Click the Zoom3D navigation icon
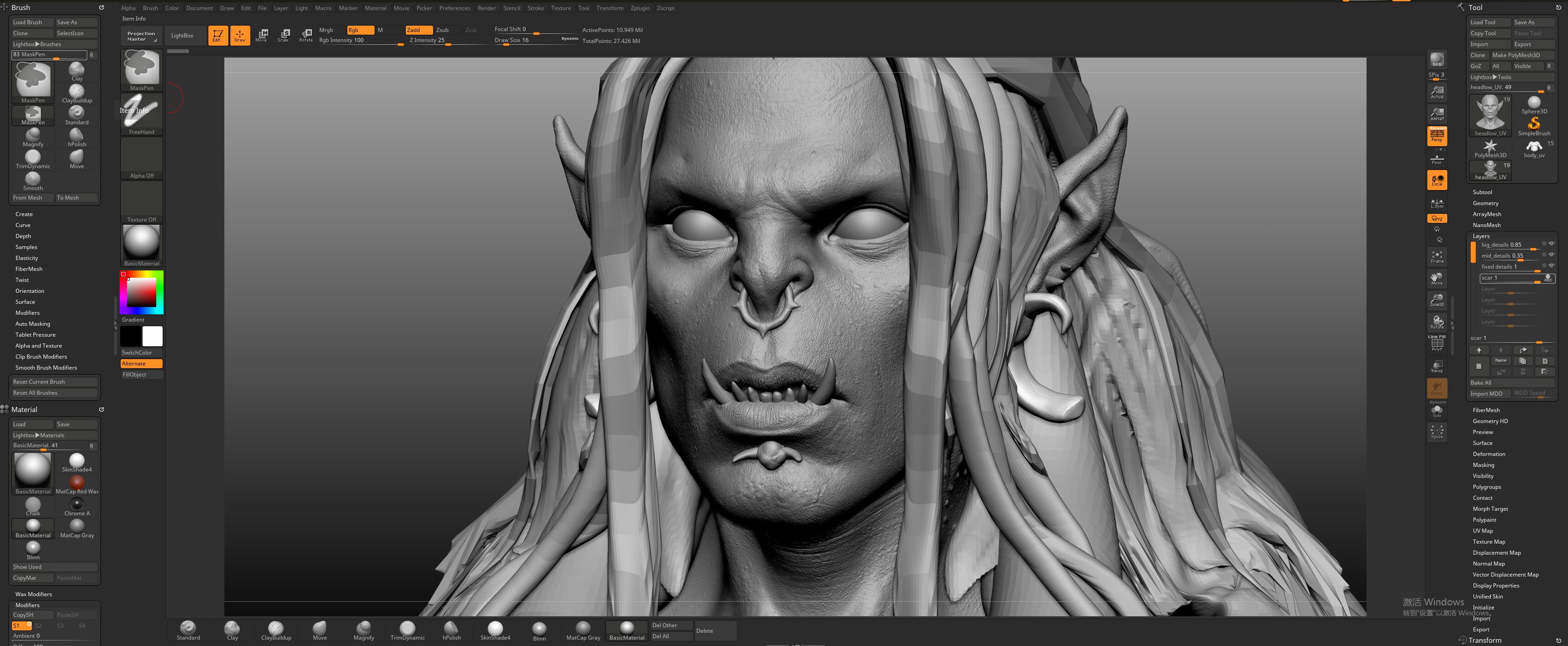The height and width of the screenshot is (646, 1568). point(1436,300)
